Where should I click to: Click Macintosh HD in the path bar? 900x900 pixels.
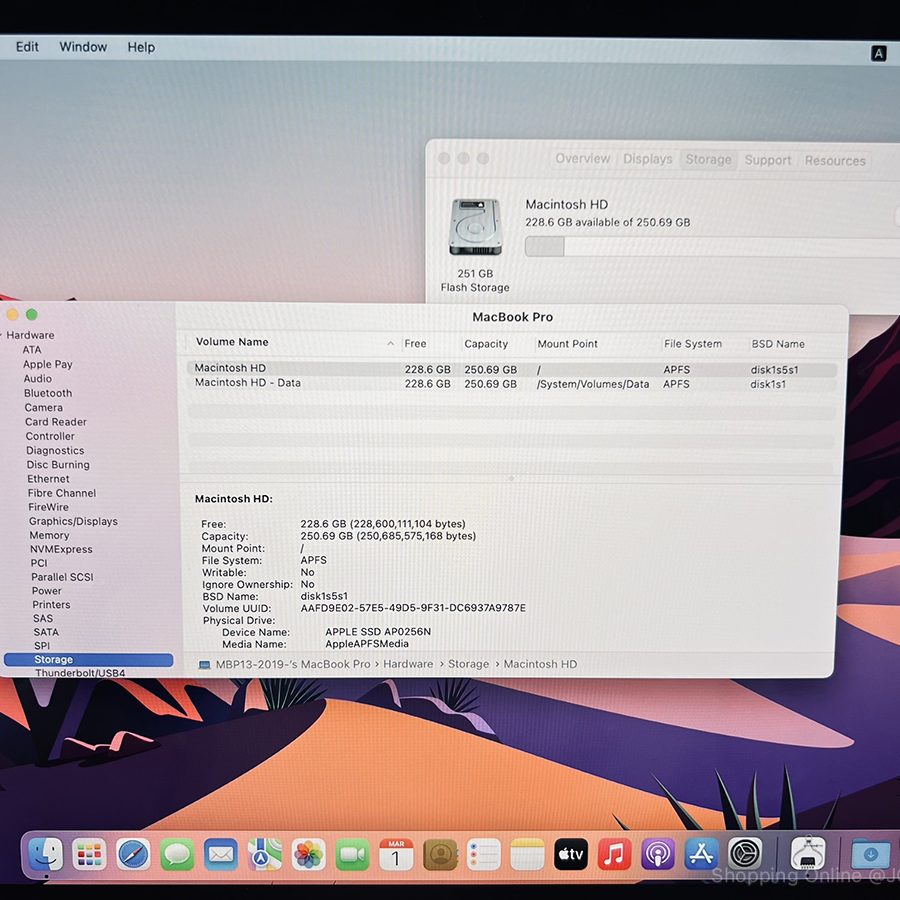point(540,664)
